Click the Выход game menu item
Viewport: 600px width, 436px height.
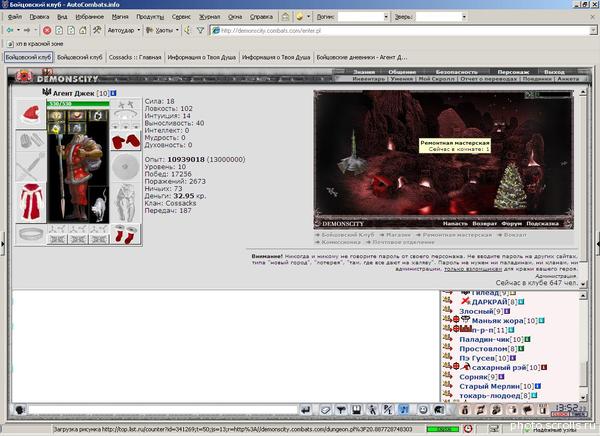554,72
